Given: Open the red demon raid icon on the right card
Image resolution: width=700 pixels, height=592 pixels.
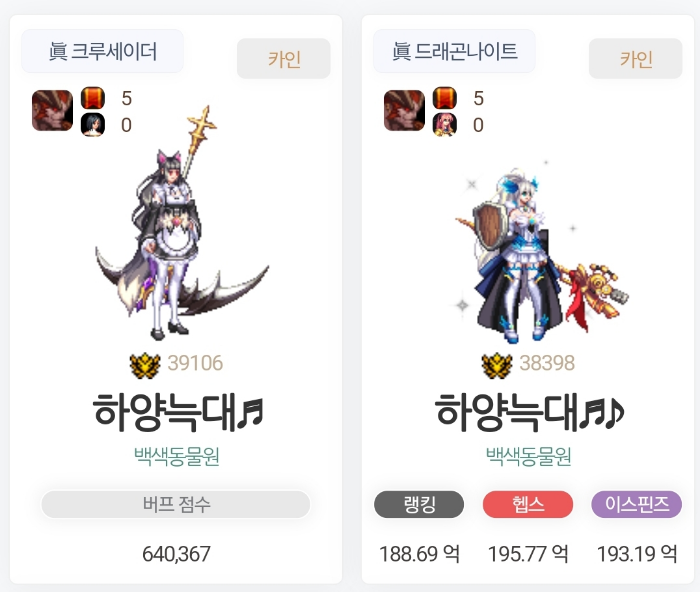Looking at the screenshot, I should pyautogui.click(x=404, y=110).
